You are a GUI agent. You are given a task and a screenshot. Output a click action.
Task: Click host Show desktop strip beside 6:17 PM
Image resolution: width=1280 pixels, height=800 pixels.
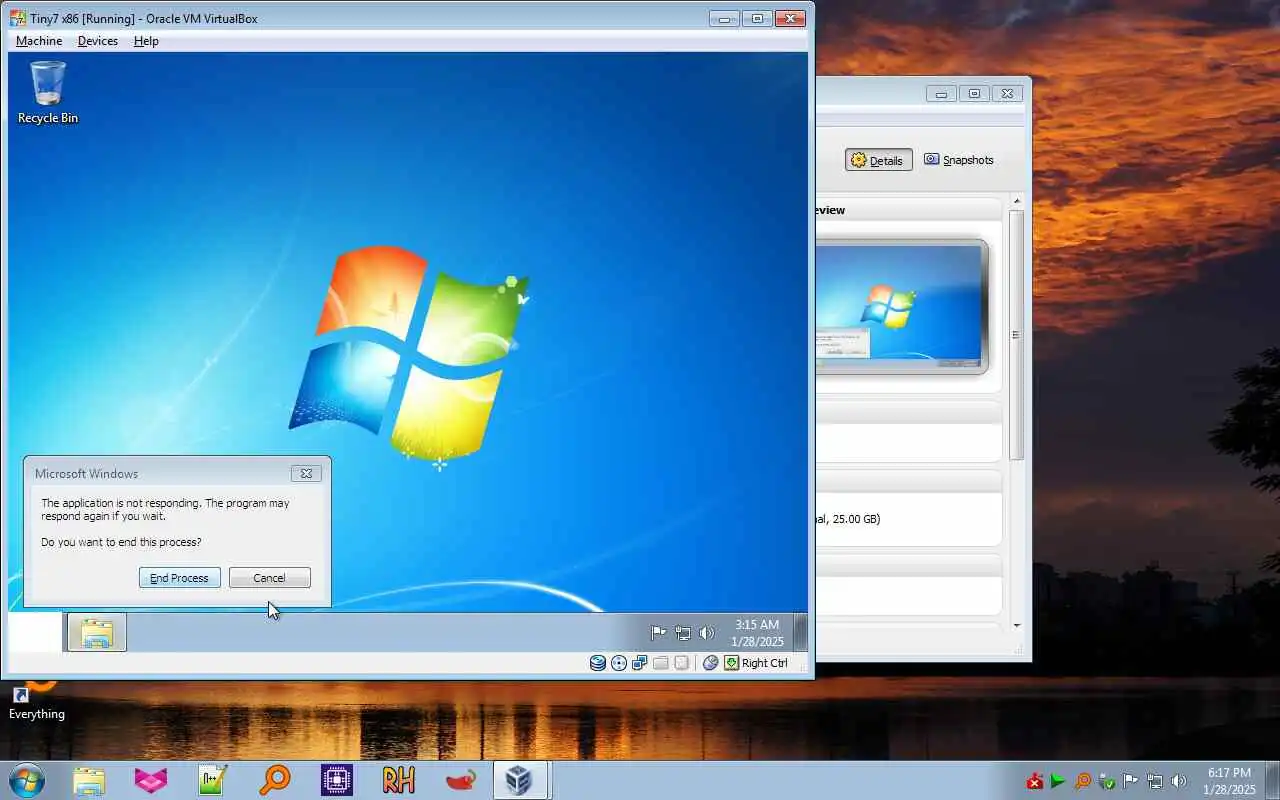tap(1273, 780)
